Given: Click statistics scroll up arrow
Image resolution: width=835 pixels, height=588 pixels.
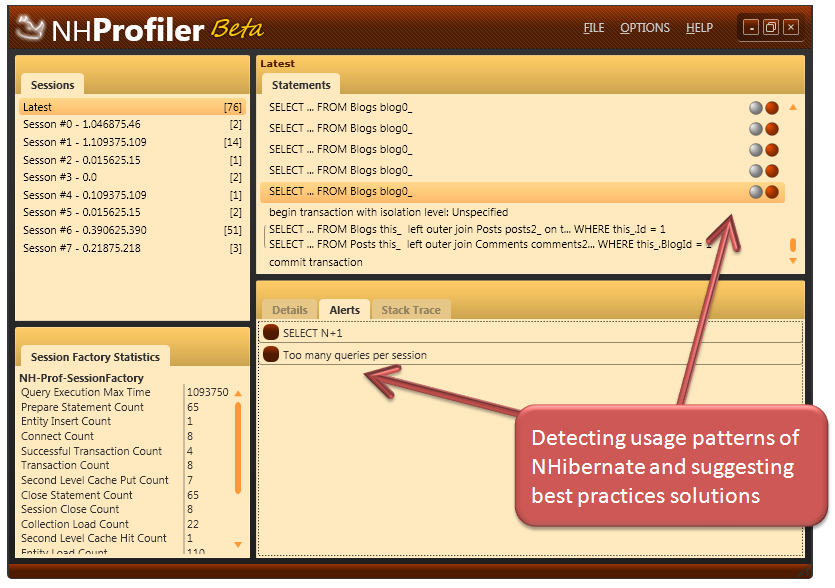Looking at the screenshot, I should 238,394.
